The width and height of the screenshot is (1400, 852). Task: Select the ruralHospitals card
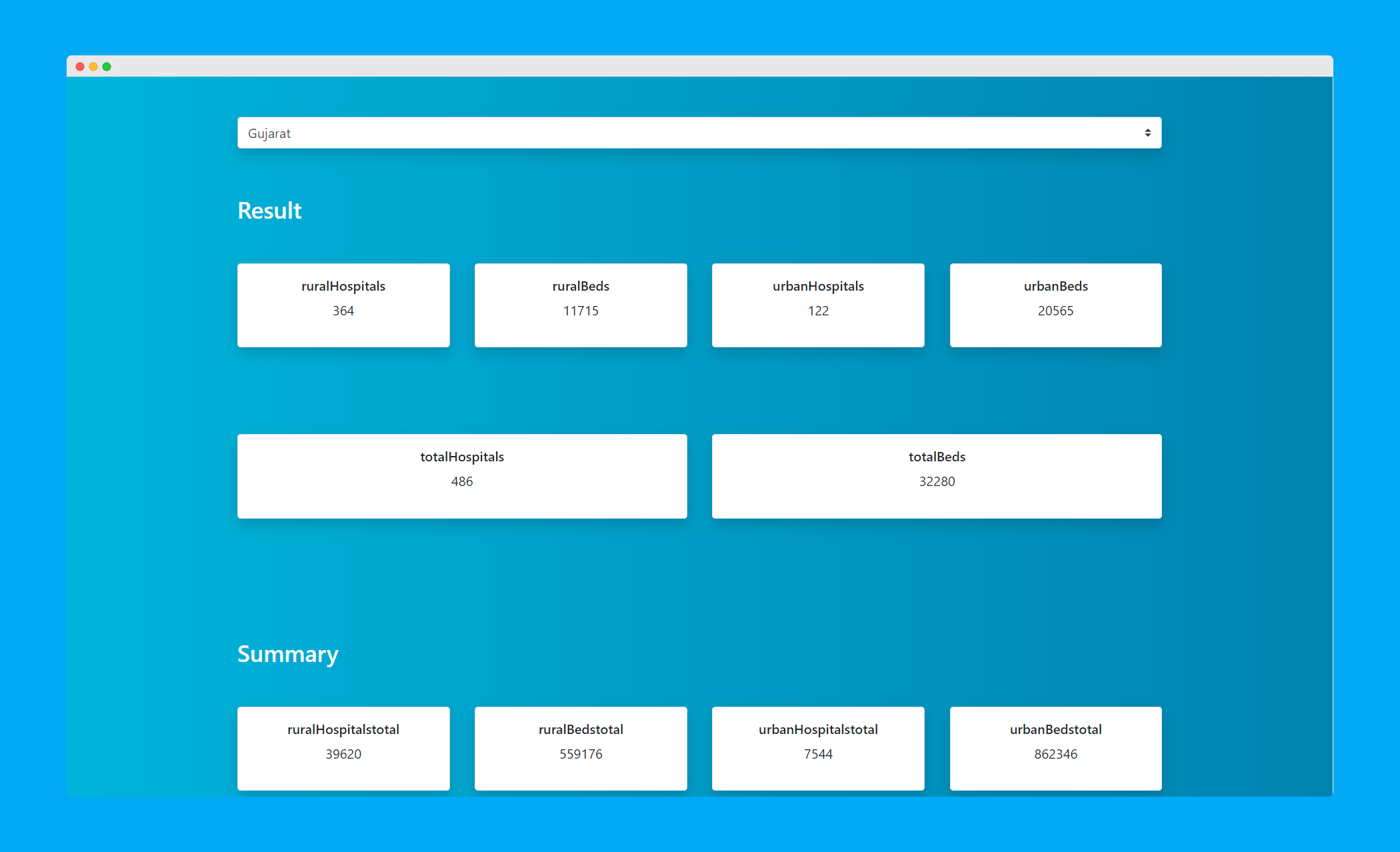click(x=343, y=305)
